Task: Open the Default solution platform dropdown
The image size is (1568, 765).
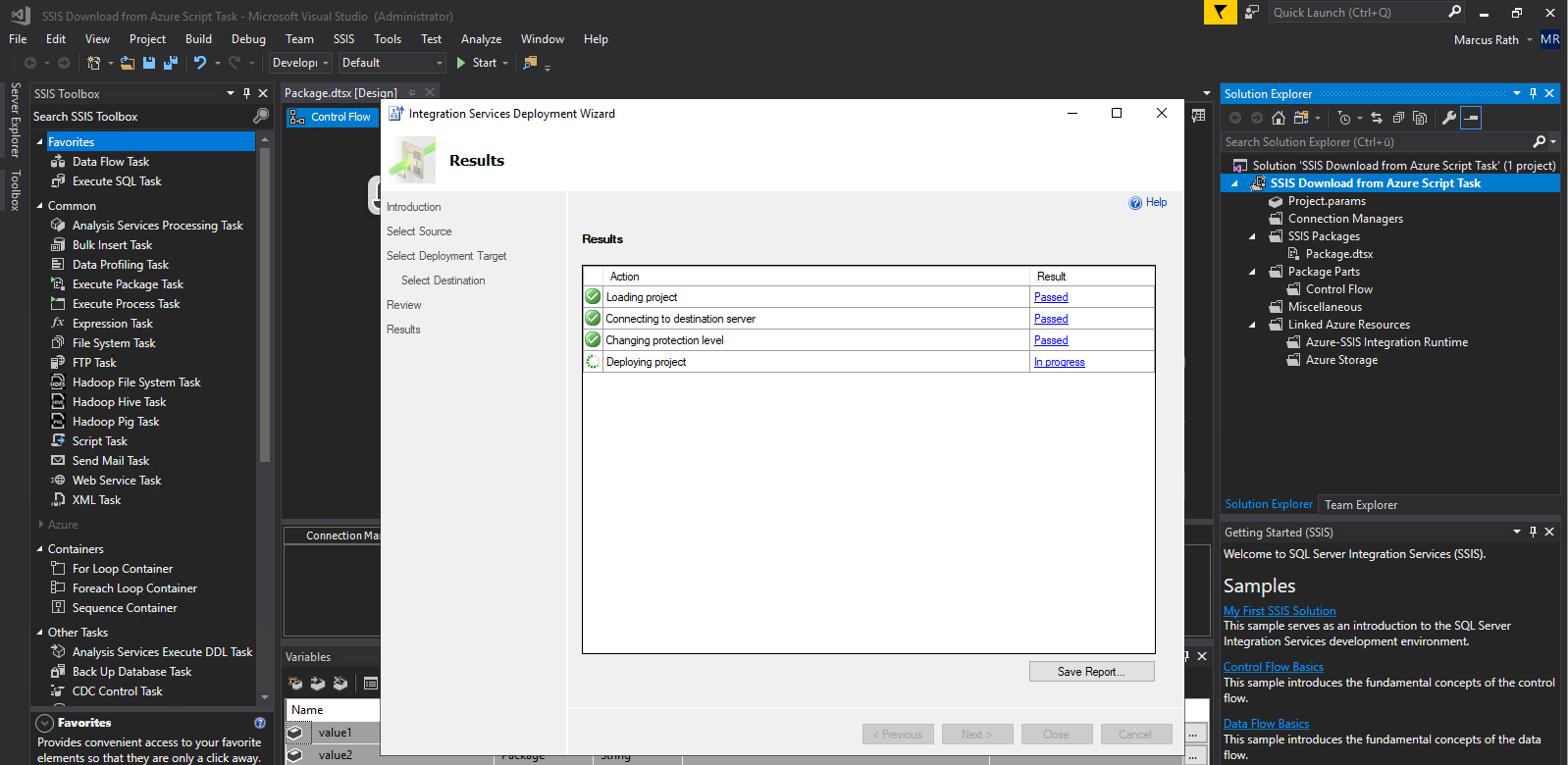Action: pos(392,63)
